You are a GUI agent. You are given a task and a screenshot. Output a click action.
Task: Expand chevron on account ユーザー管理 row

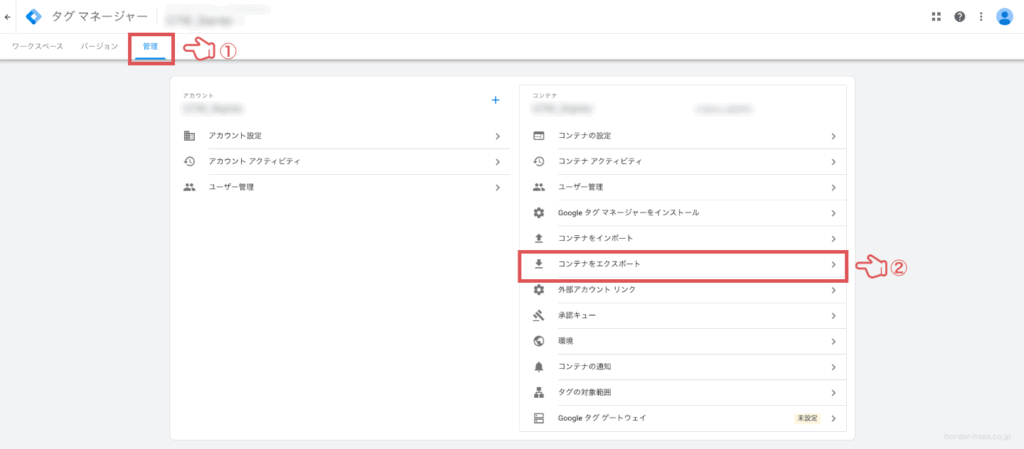click(498, 187)
